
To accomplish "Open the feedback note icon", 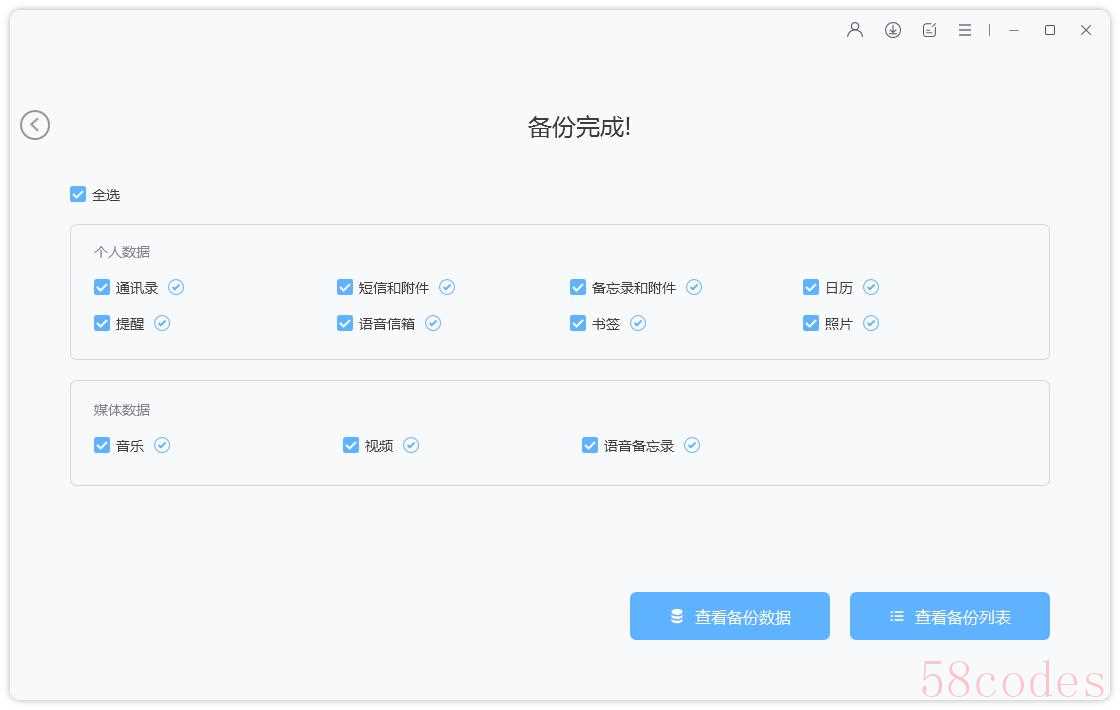I will 929,30.
